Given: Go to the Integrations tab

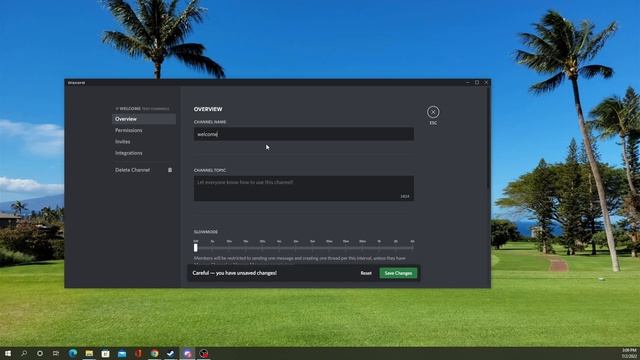Looking at the screenshot, I should [x=144, y=153].
